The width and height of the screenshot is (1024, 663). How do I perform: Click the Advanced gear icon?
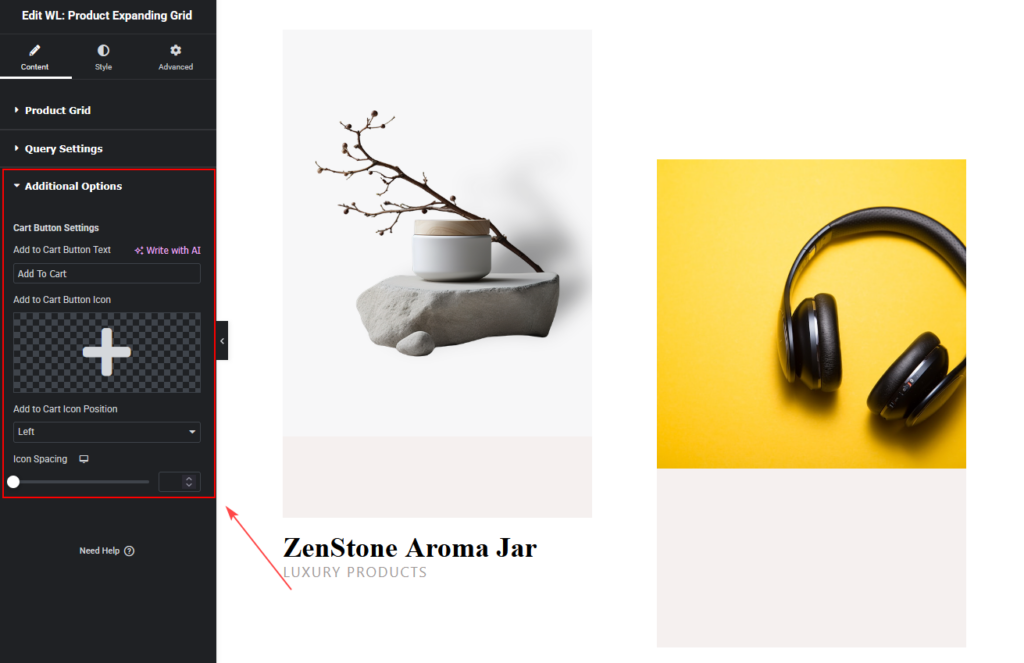click(176, 50)
